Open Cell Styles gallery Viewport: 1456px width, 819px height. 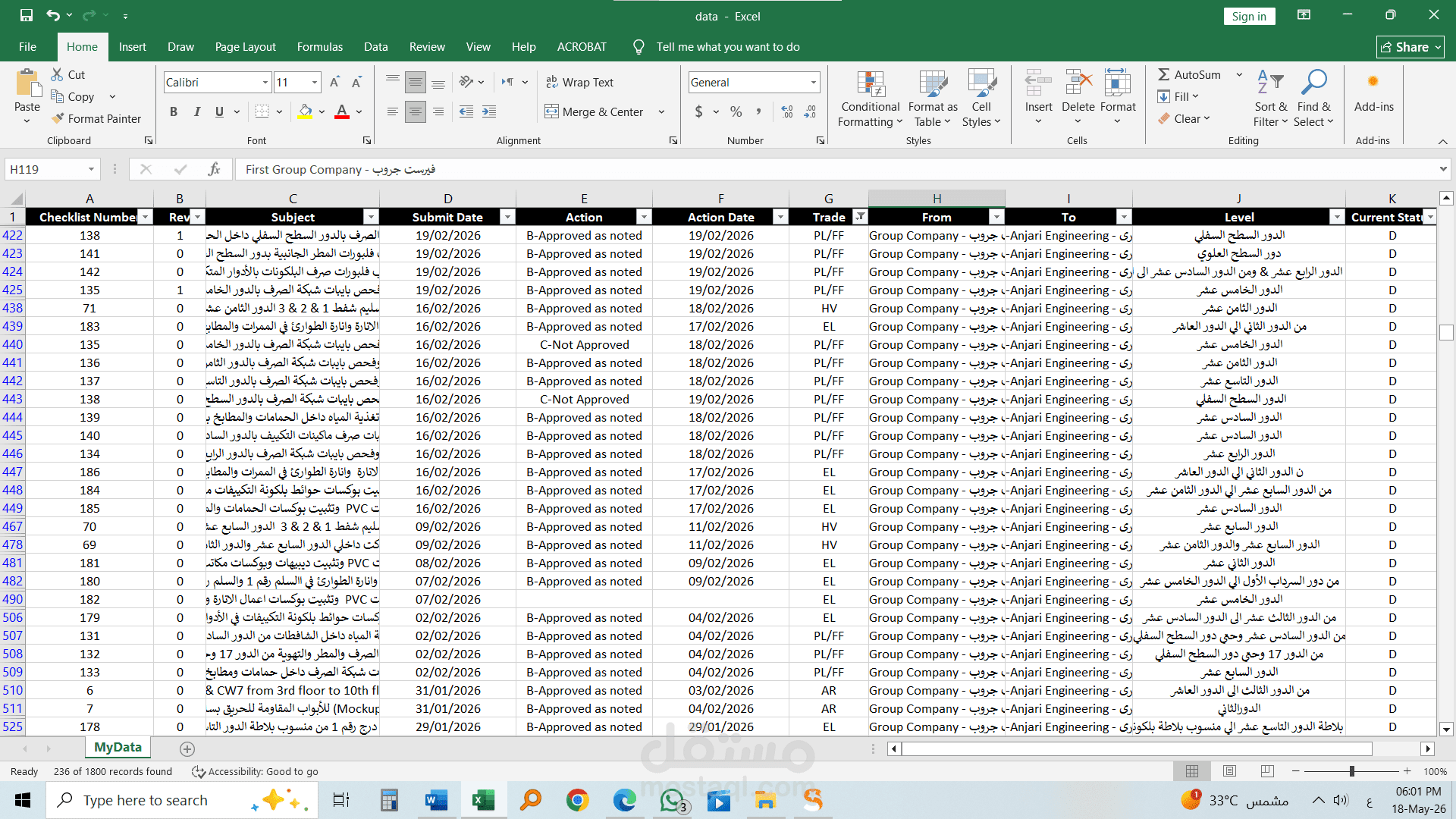(x=981, y=99)
